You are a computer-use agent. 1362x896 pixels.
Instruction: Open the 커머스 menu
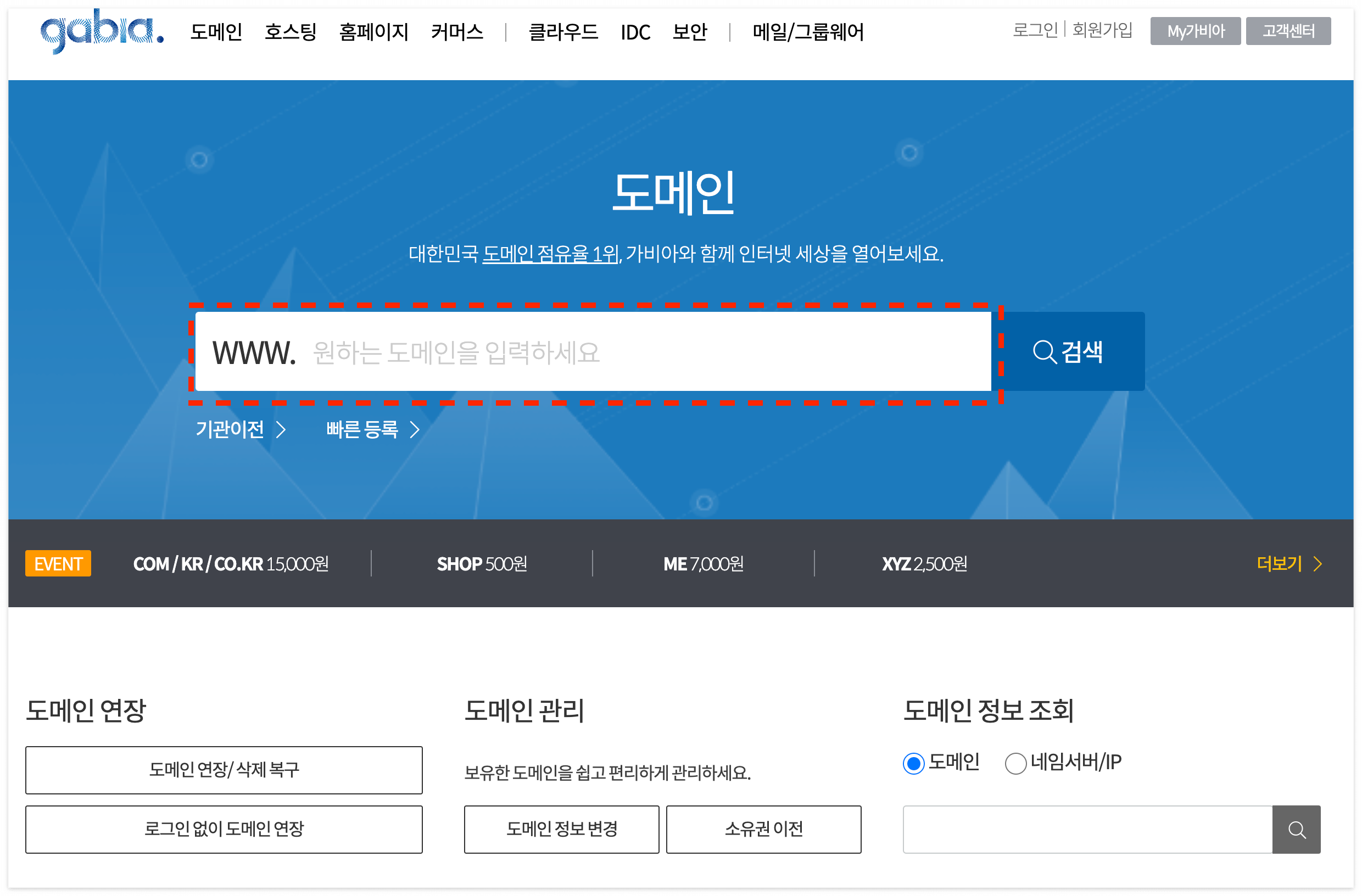(457, 31)
